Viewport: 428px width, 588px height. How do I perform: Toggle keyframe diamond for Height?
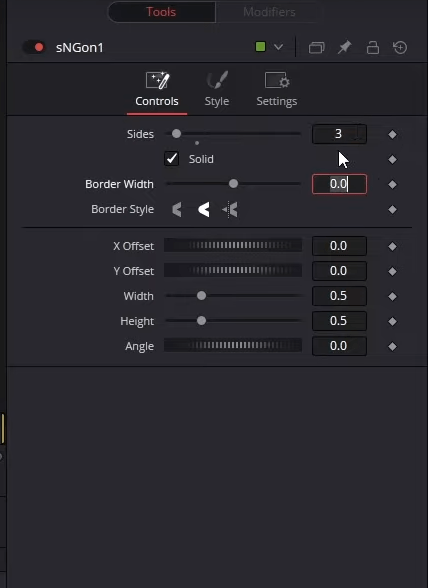pos(392,321)
